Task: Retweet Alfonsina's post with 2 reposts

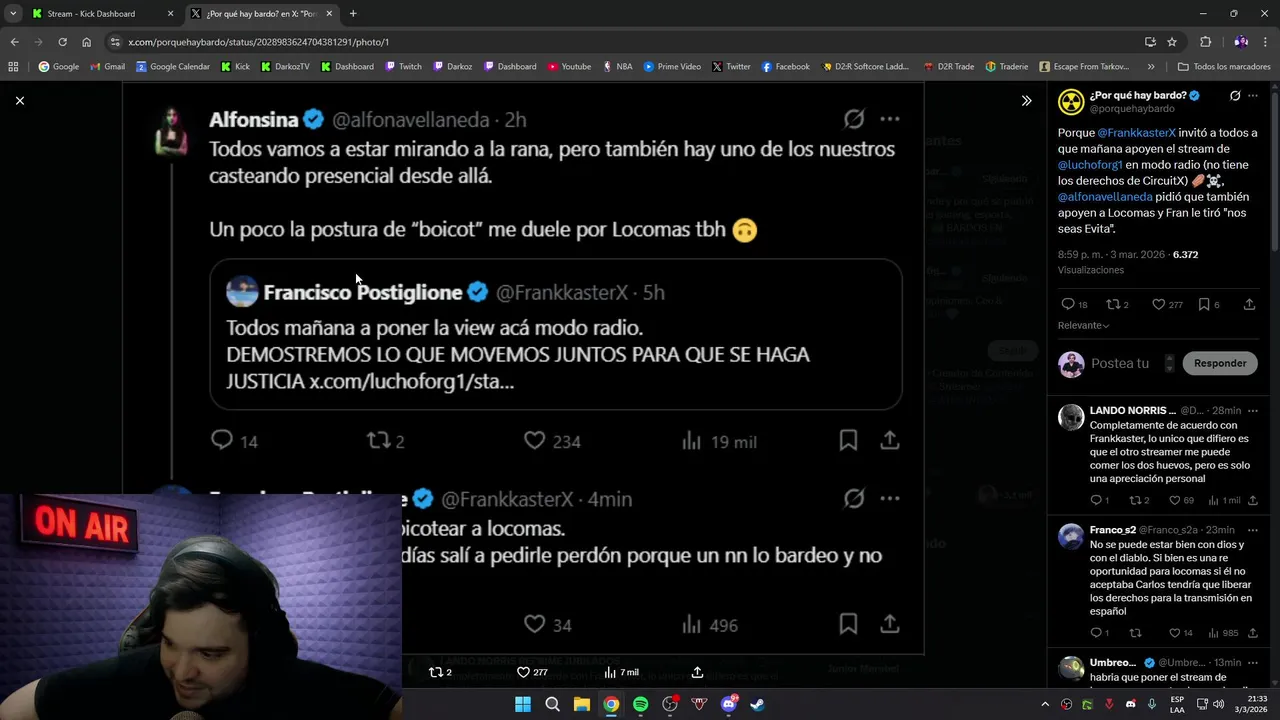Action: pyautogui.click(x=385, y=441)
